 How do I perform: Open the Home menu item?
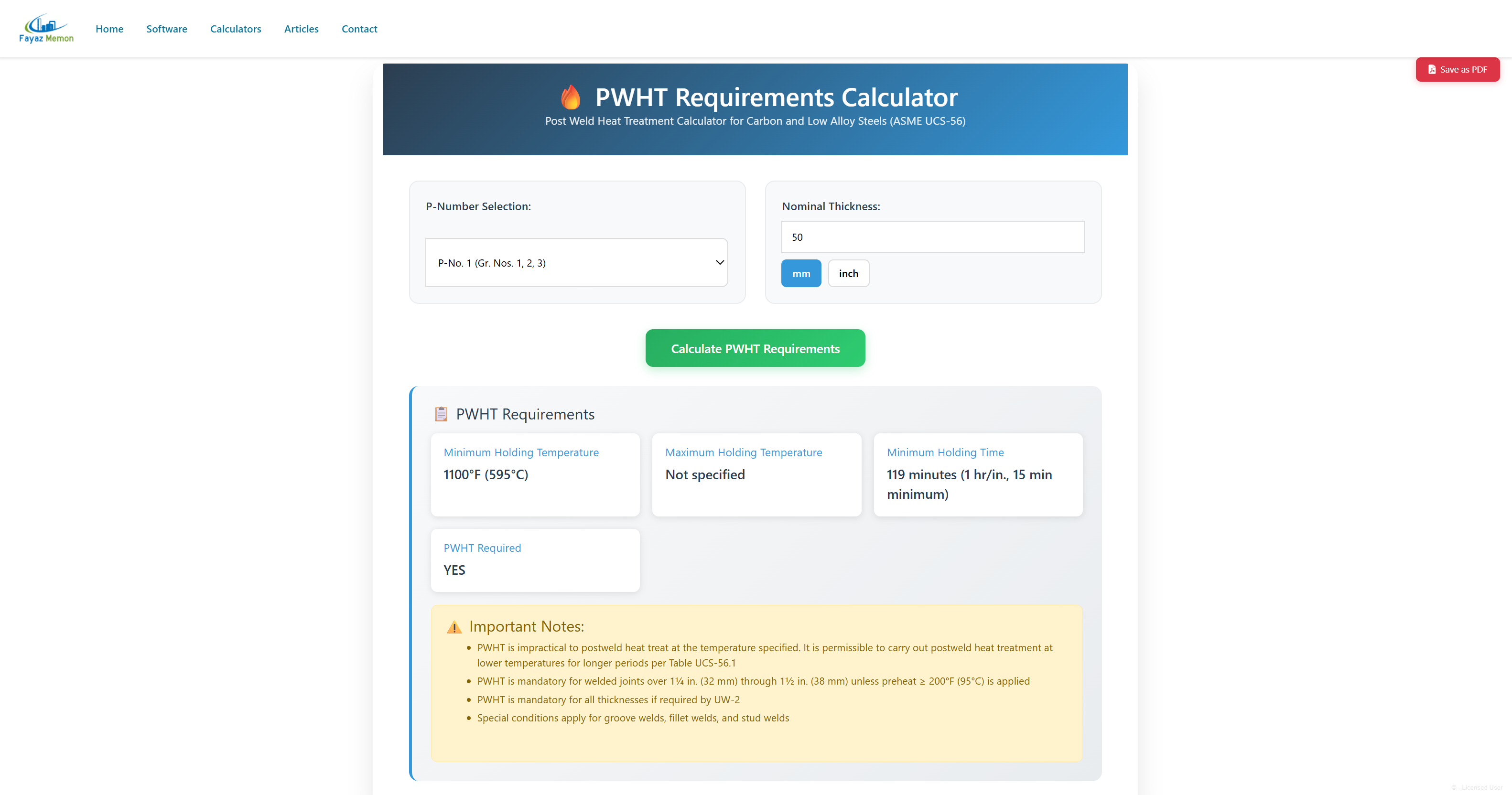[109, 29]
